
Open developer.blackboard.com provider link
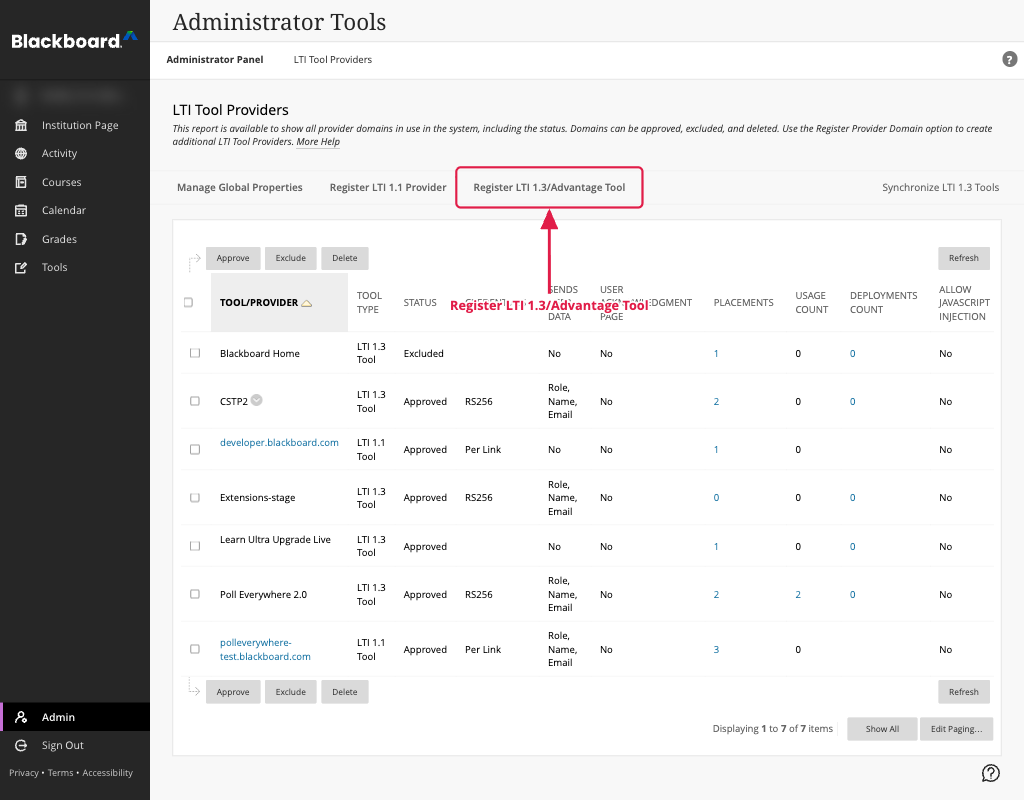(280, 442)
